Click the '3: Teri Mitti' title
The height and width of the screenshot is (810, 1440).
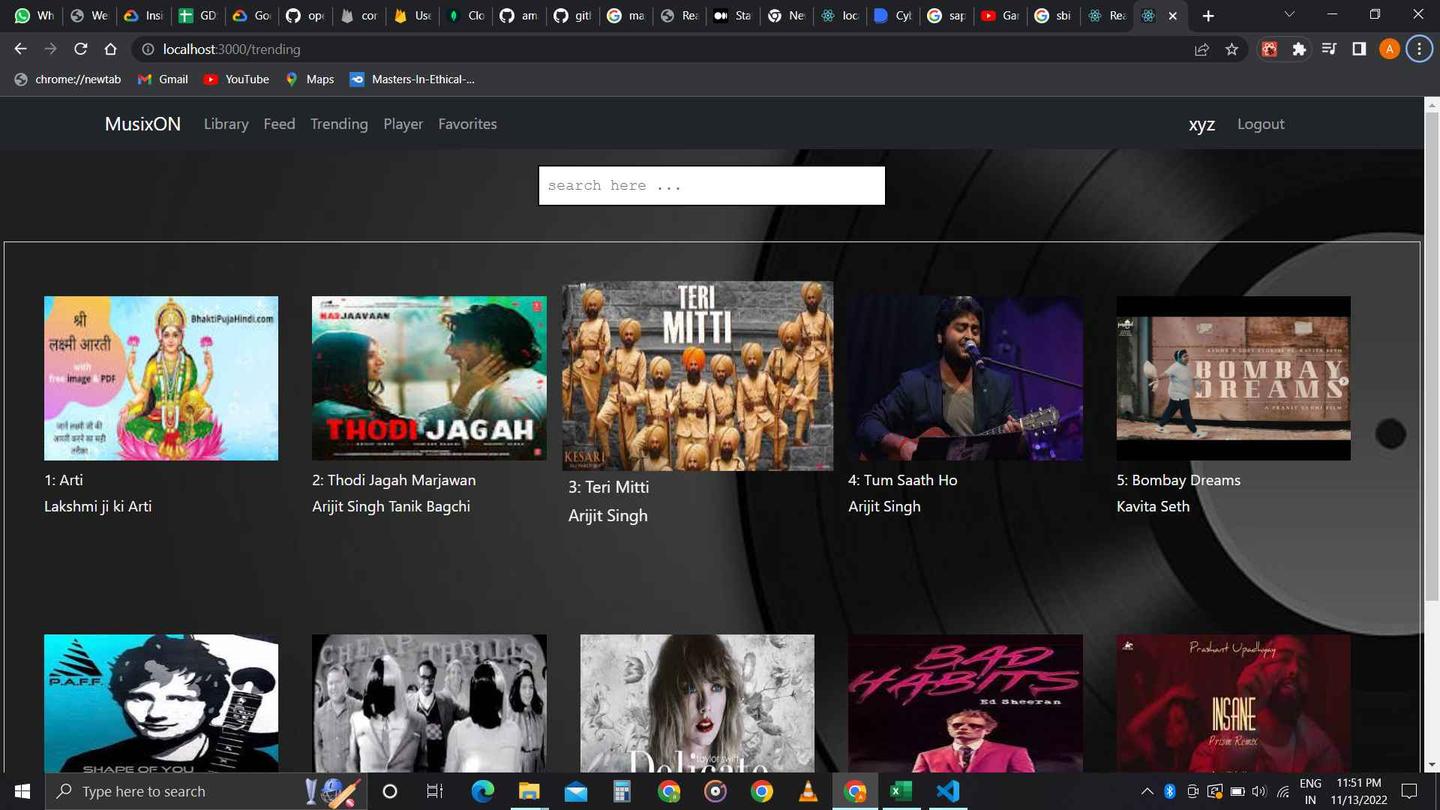(609, 487)
